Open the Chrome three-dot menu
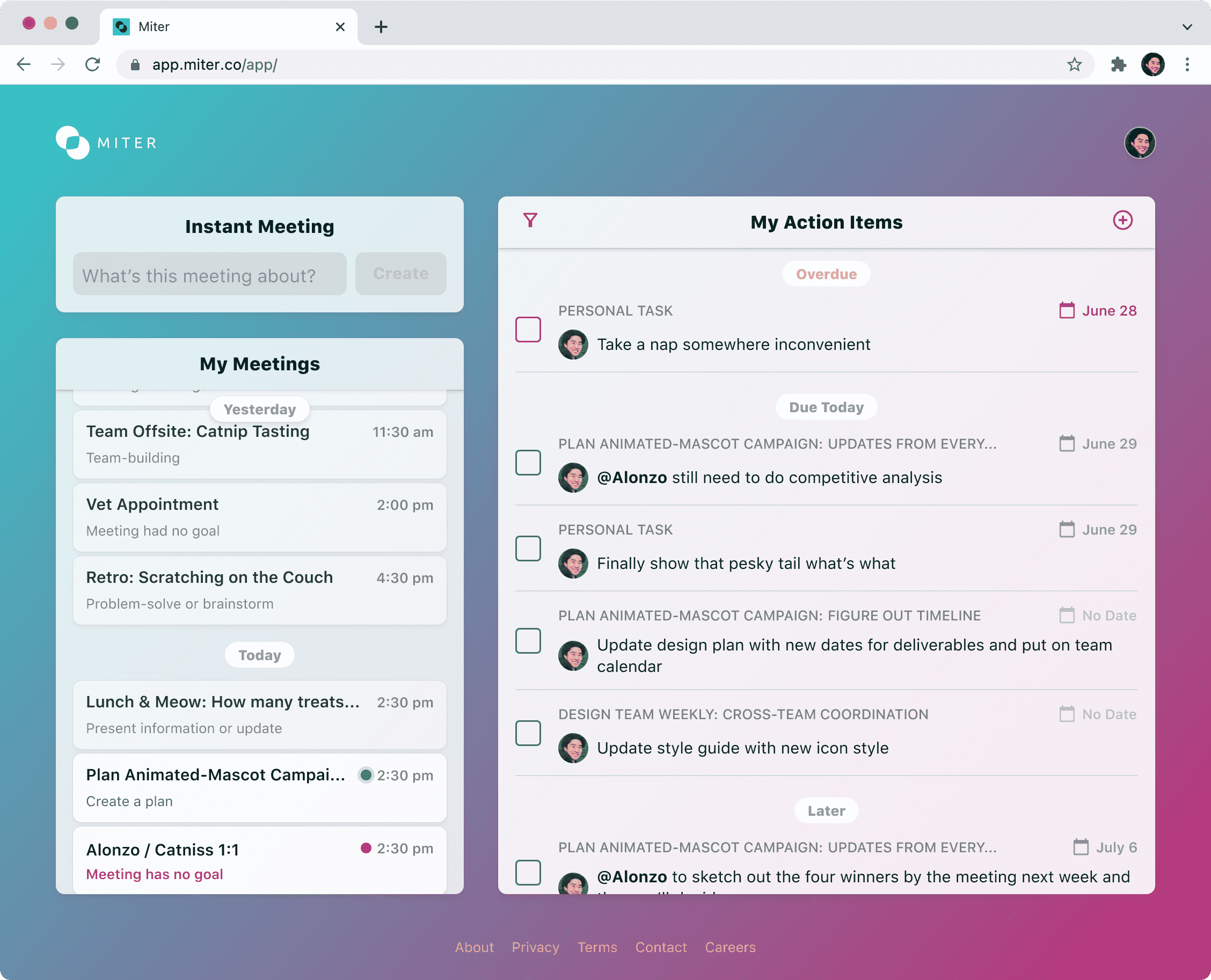The width and height of the screenshot is (1211, 980). [1188, 64]
